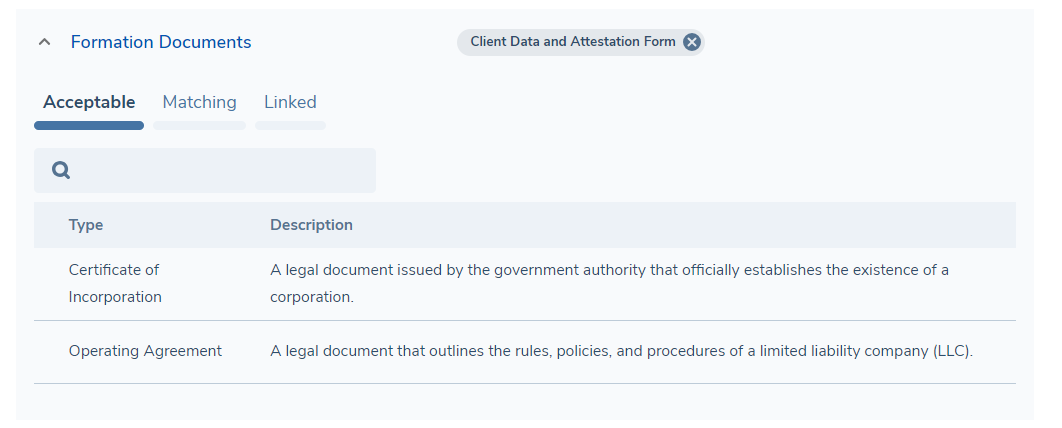Screen dimensions: 1062x428
Task: Click the divider line above Operating Agreement row
Action: 525,321
